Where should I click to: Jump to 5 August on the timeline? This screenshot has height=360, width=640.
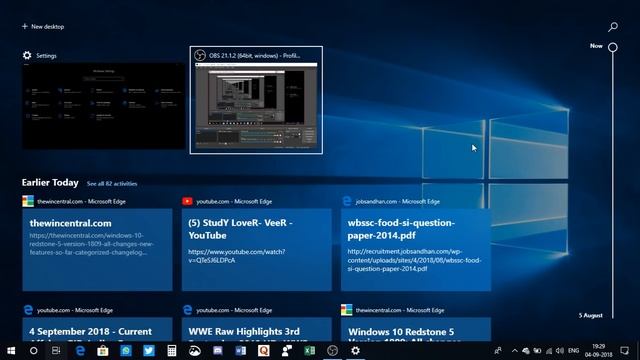pos(591,316)
